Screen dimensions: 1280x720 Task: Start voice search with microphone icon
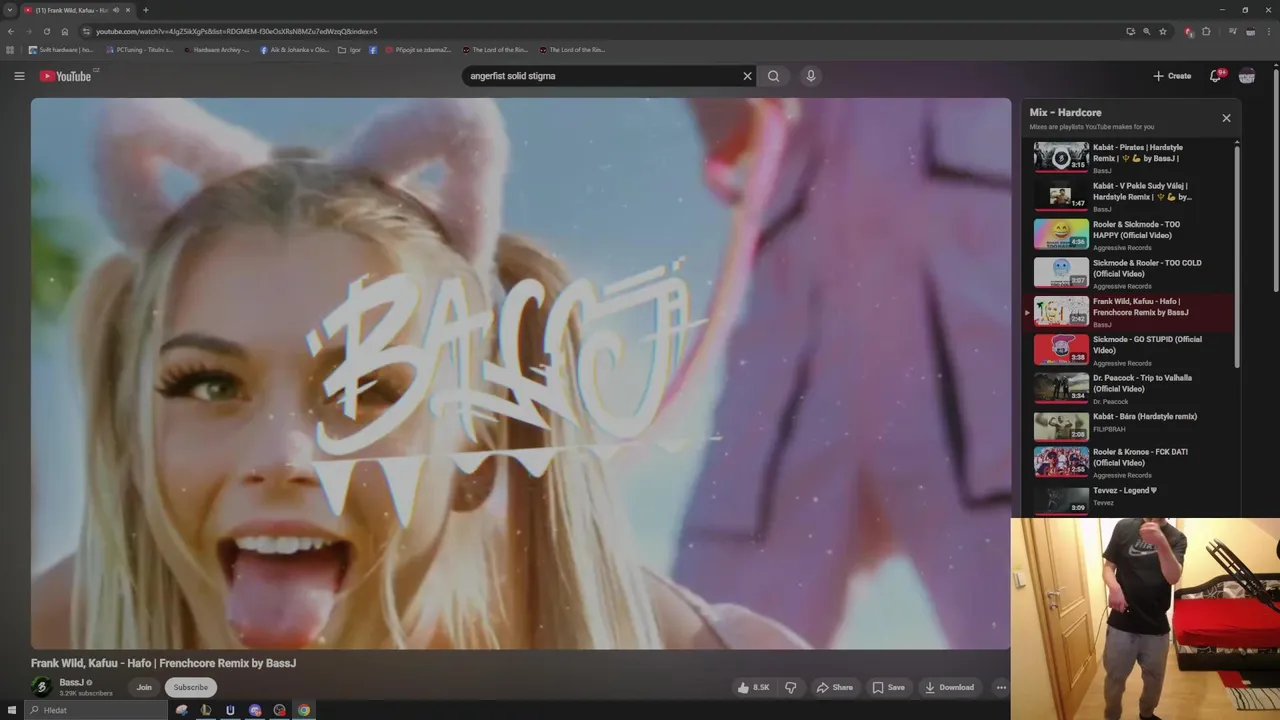pyautogui.click(x=811, y=76)
